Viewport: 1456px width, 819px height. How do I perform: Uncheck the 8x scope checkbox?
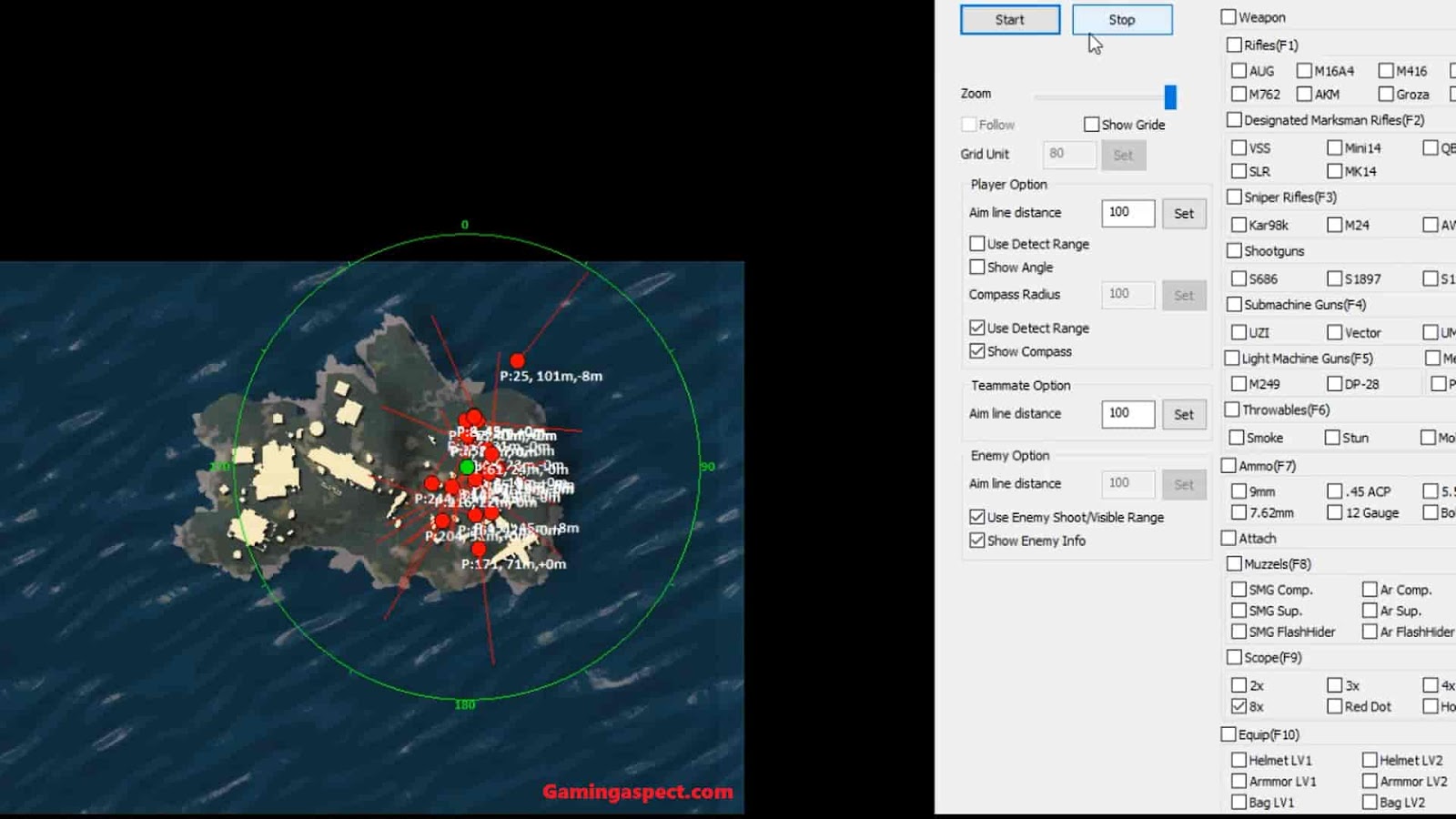[1239, 706]
